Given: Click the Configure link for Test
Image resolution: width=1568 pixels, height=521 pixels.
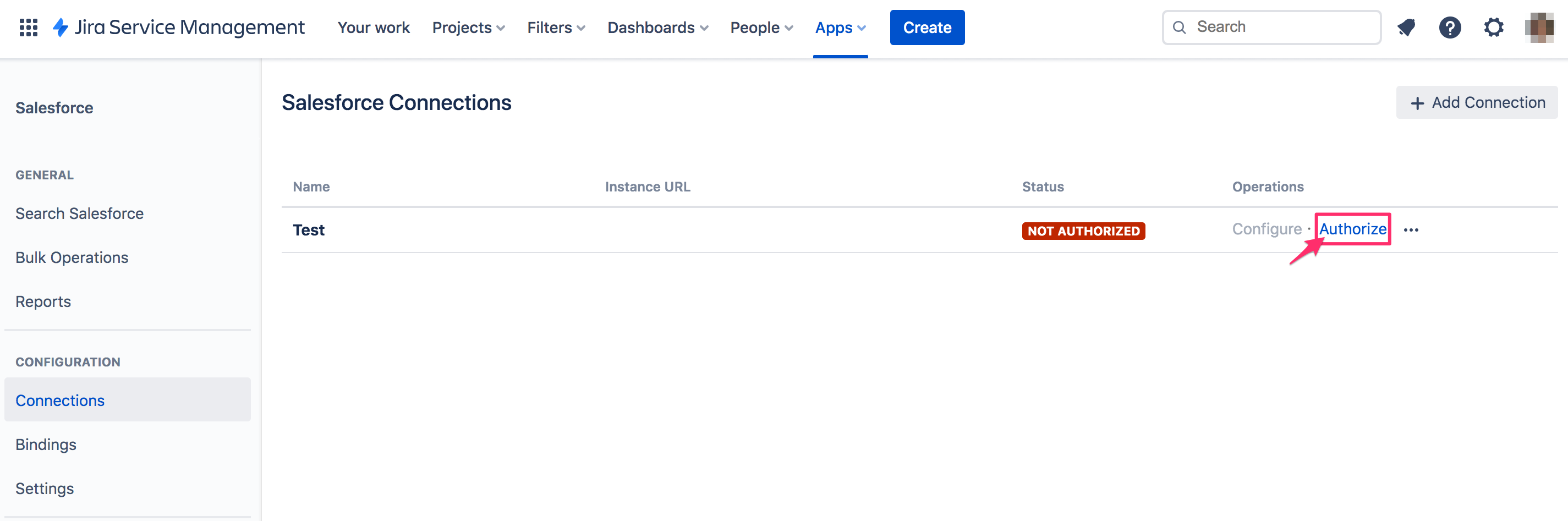Looking at the screenshot, I should click(x=1267, y=229).
